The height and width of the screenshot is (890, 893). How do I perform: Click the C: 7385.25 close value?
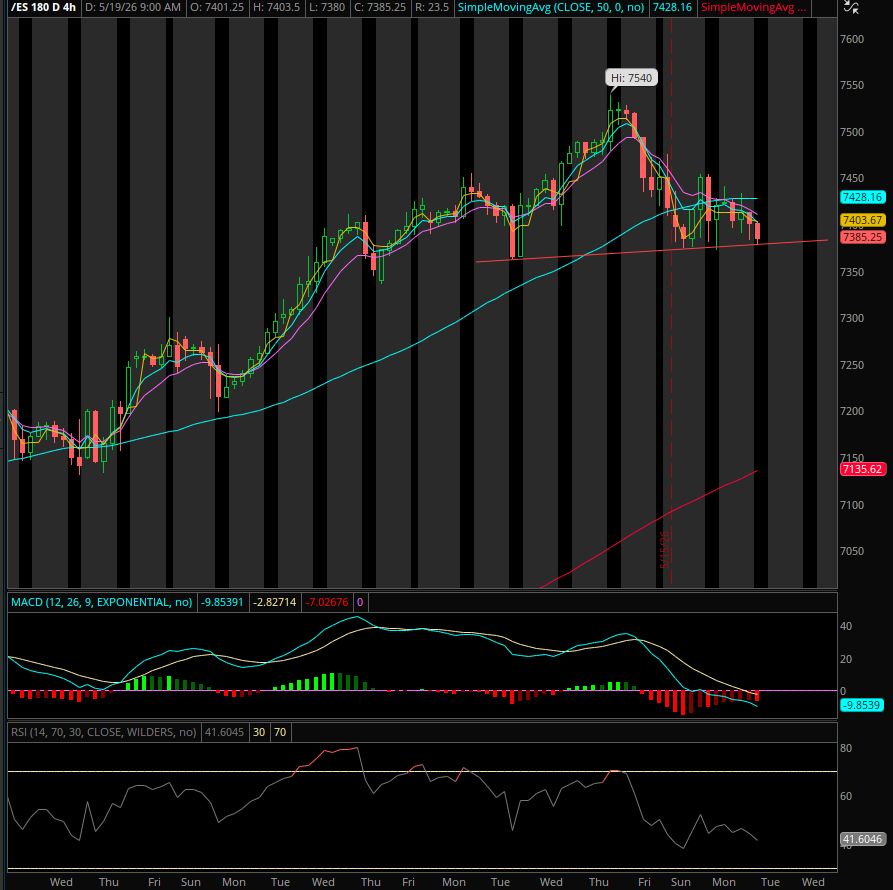tap(378, 7)
